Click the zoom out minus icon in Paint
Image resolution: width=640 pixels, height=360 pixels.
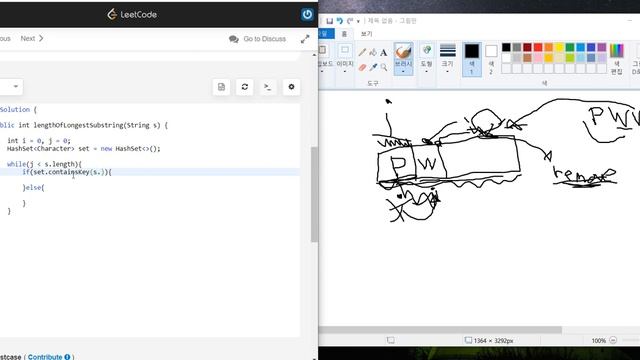pos(613,340)
